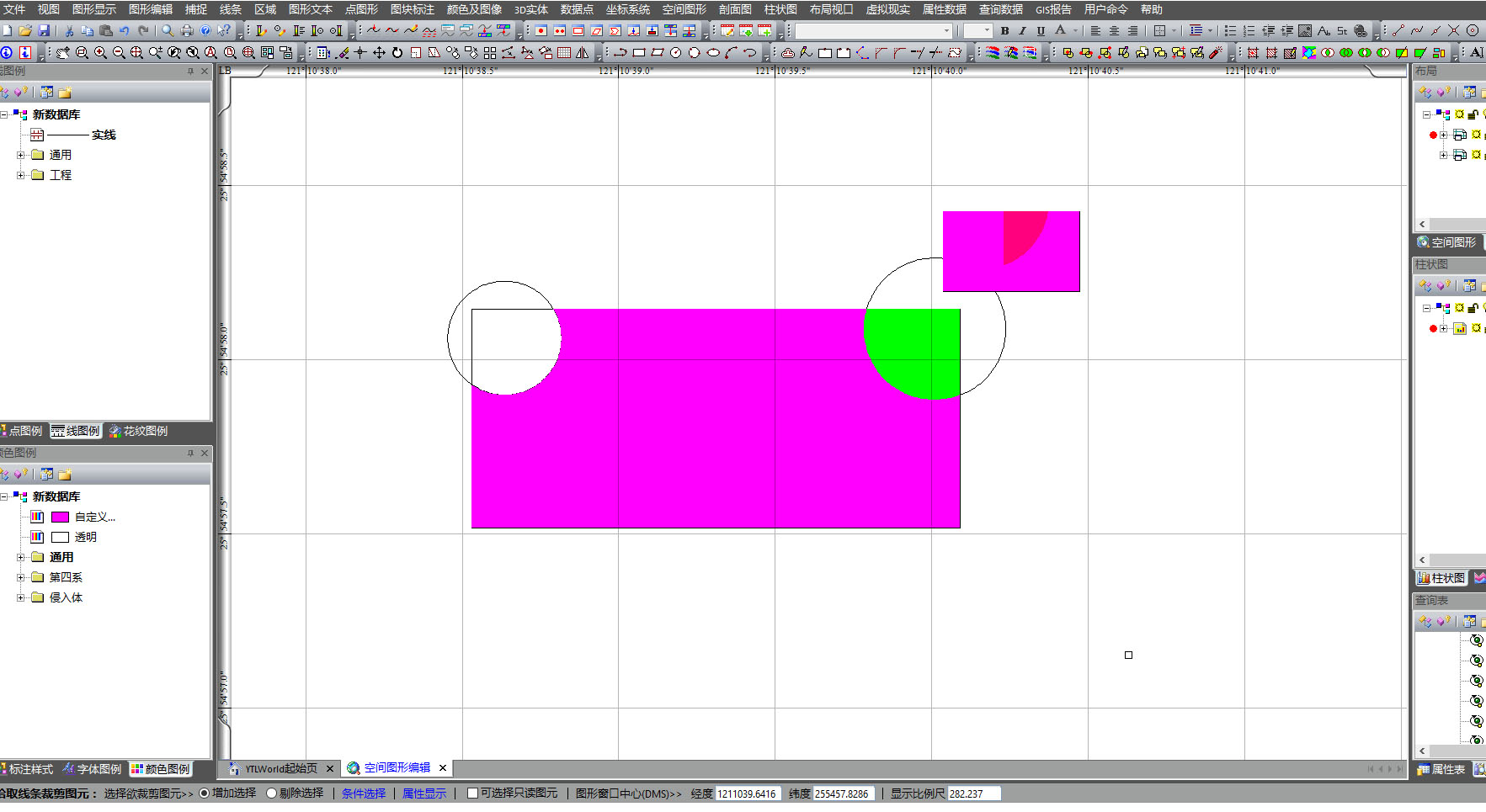The height and width of the screenshot is (812, 1486).
Task: Click the 属性显示 link
Action: [x=424, y=793]
